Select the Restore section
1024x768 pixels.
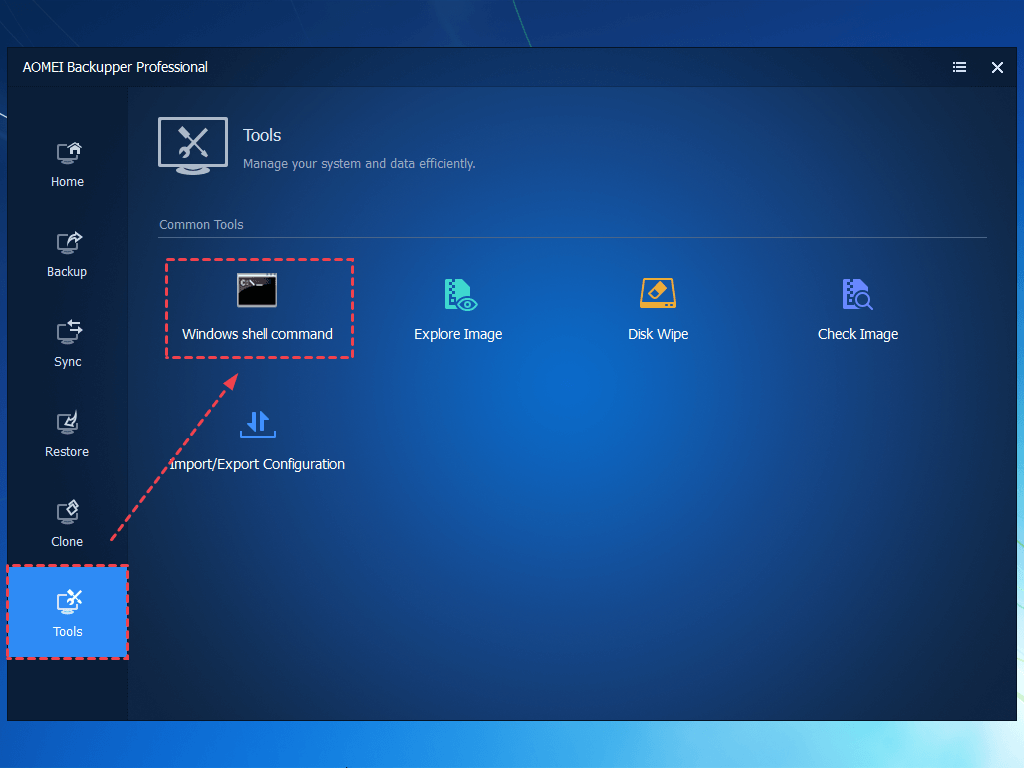[x=67, y=435]
